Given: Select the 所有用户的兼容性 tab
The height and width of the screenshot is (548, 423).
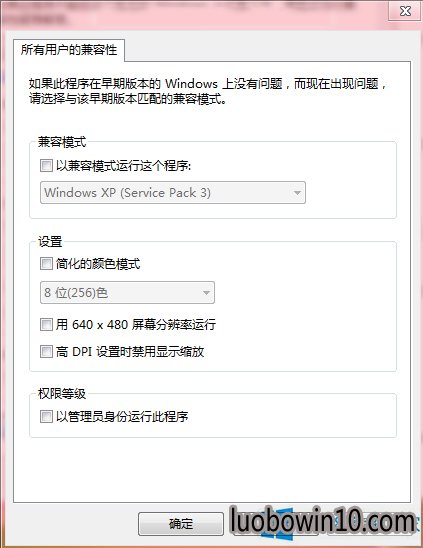Looking at the screenshot, I should (69, 50).
